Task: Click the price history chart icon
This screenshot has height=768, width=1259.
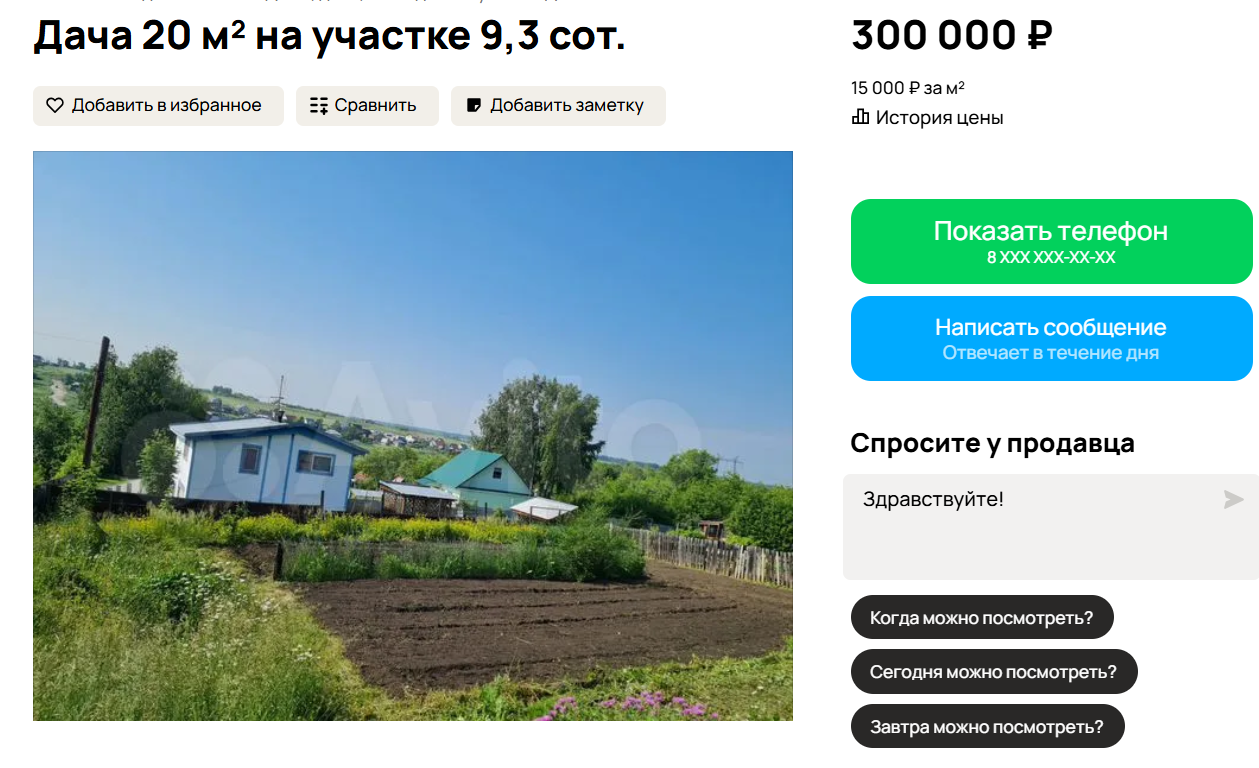Action: pos(860,117)
